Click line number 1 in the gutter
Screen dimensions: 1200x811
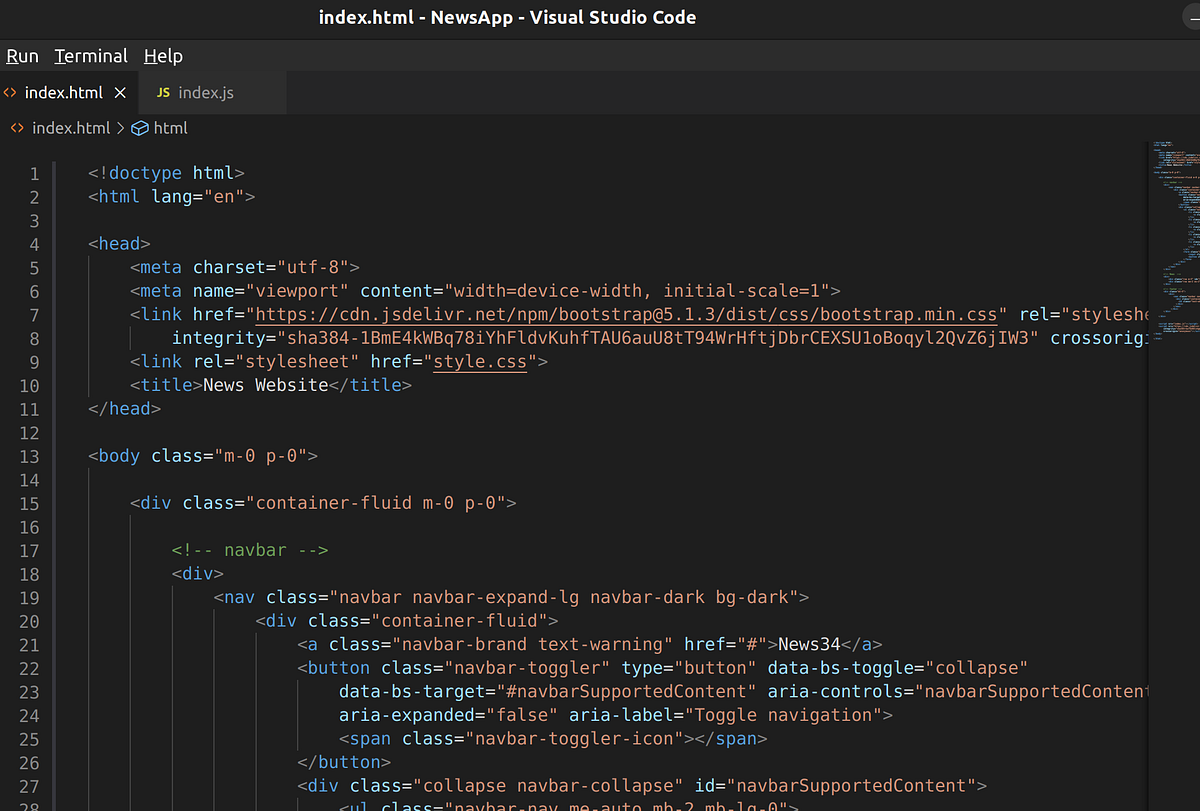(34, 173)
